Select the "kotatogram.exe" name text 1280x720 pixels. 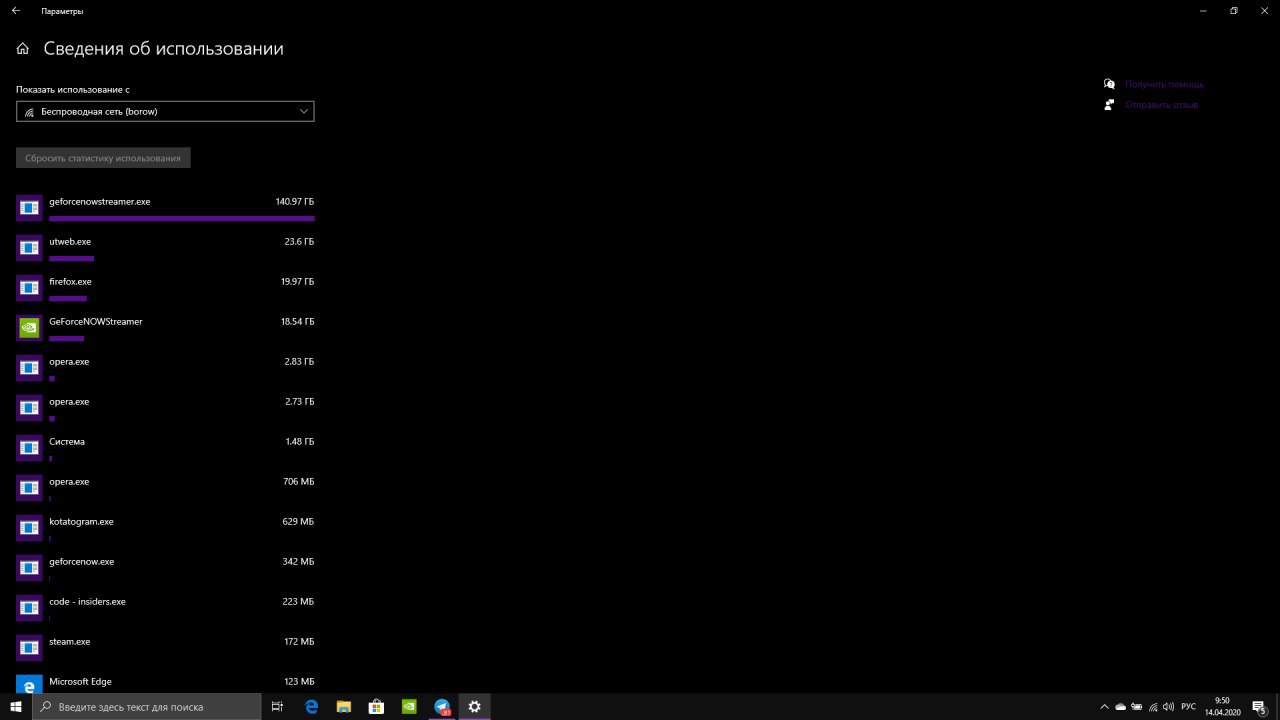pyautogui.click(x=81, y=522)
